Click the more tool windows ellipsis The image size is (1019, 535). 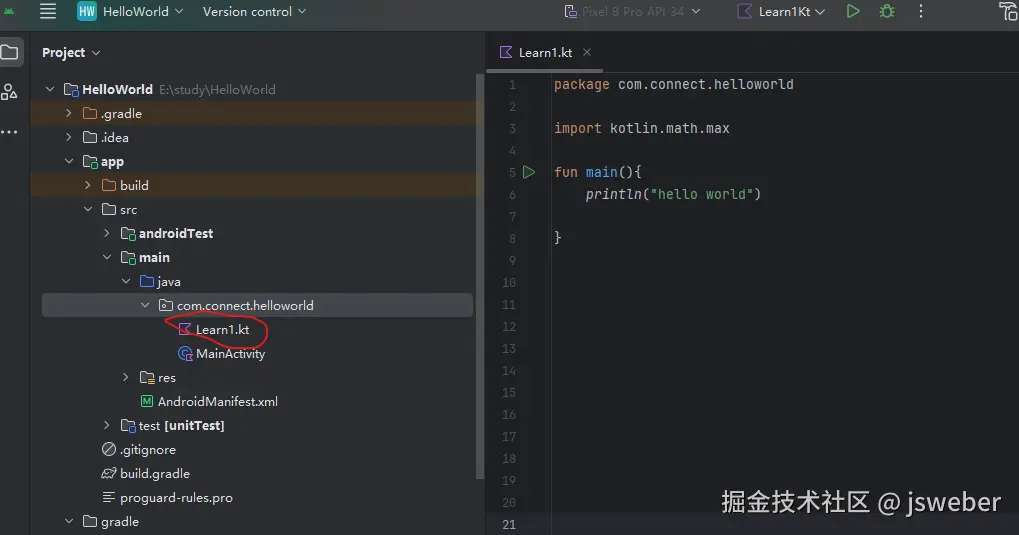[10, 132]
